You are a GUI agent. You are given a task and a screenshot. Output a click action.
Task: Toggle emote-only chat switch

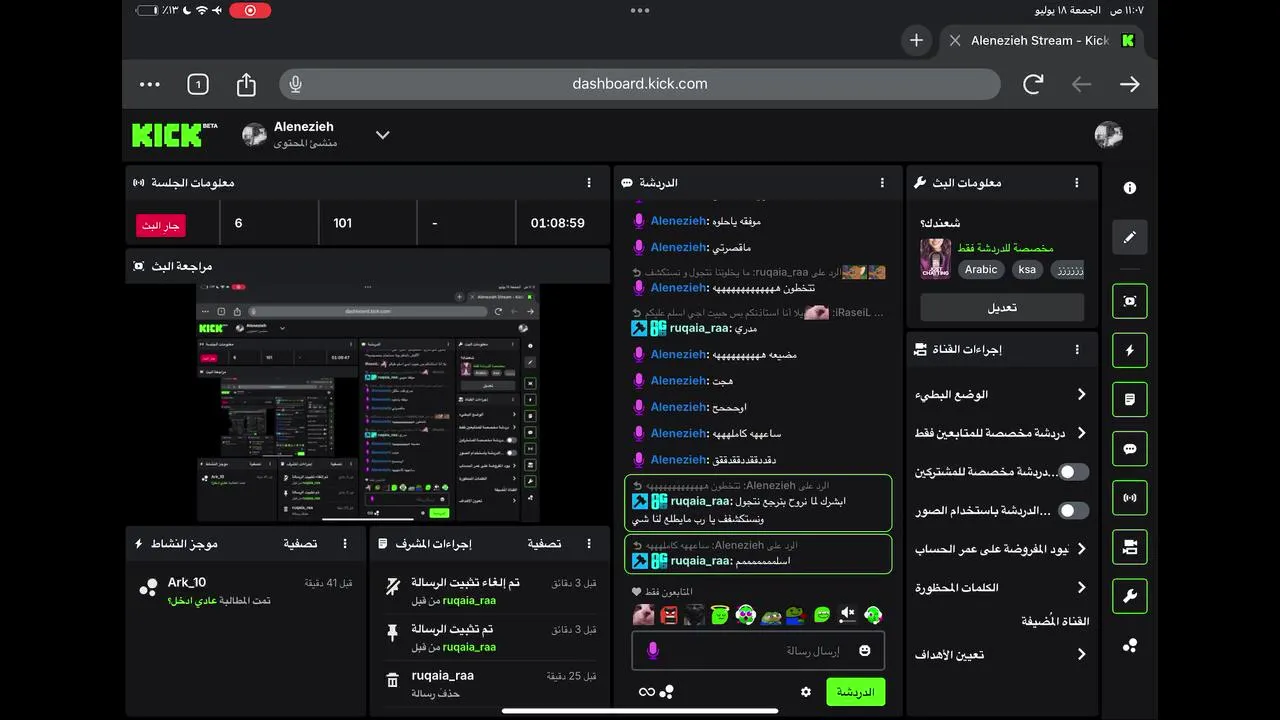(1073, 510)
